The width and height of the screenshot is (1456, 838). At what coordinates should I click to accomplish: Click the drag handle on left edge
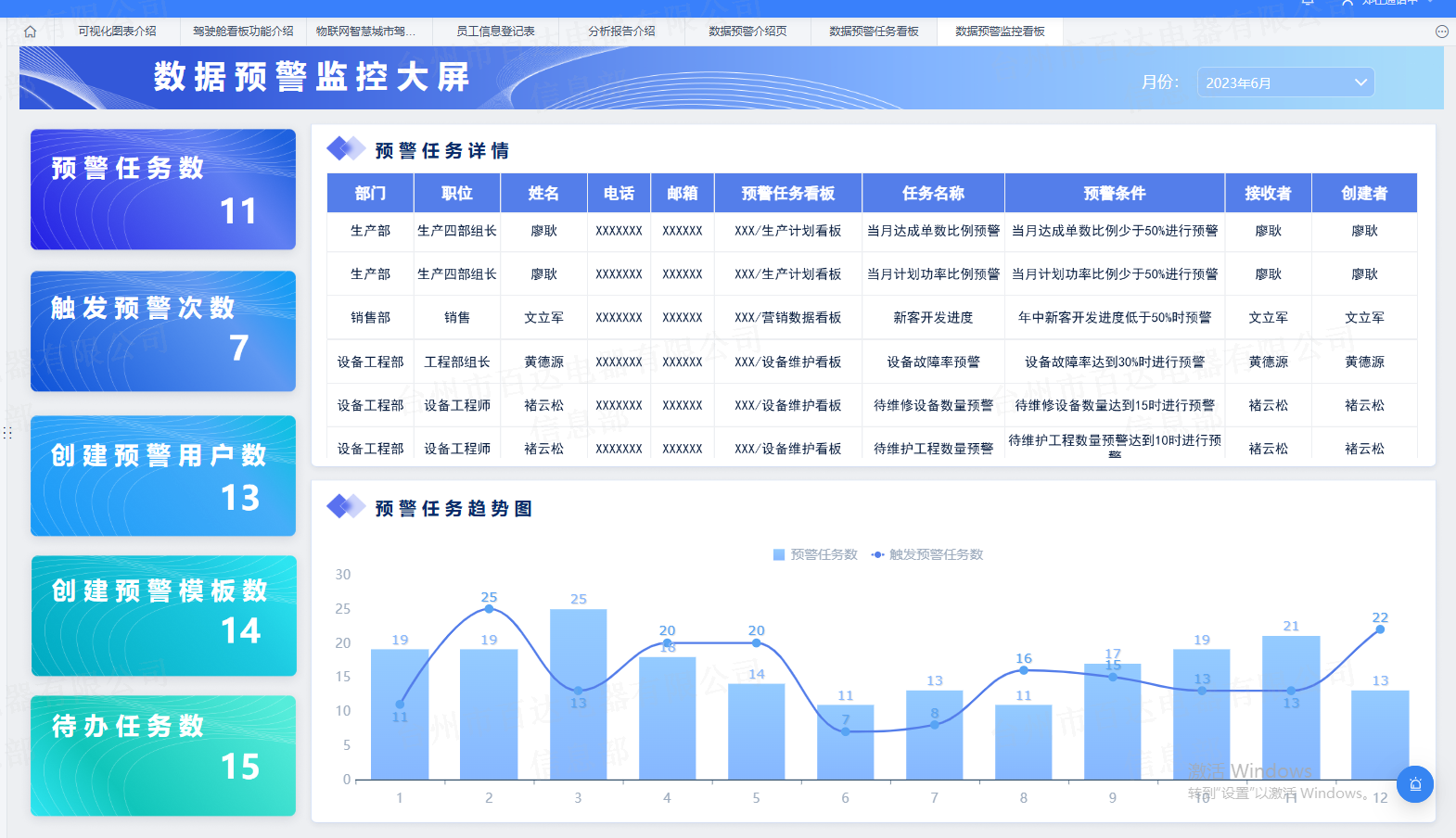pyautogui.click(x=7, y=433)
